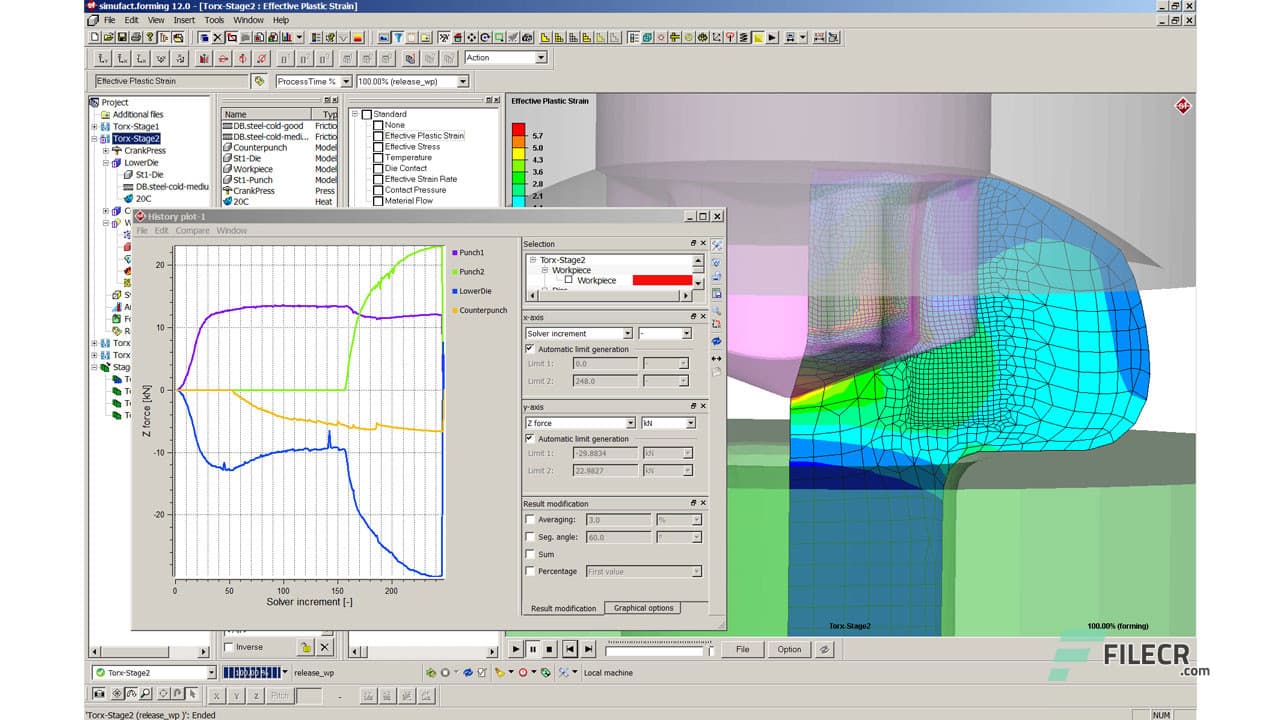
Task: Click the result icon next to Effective Plastic Strain field
Action: click(x=260, y=81)
